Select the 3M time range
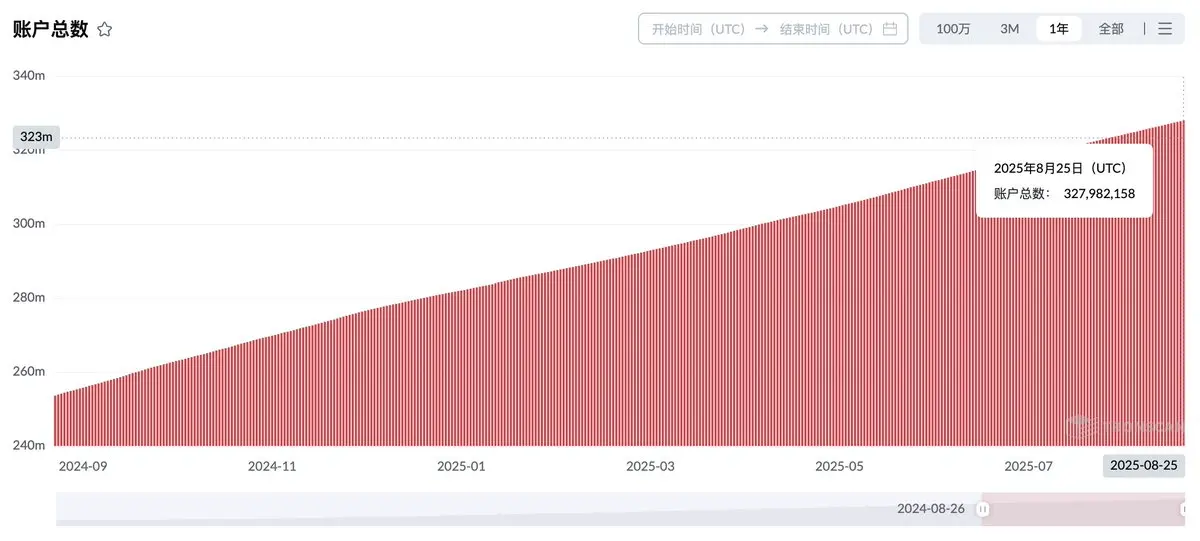Image resolution: width=1200 pixels, height=541 pixels. pos(1010,29)
